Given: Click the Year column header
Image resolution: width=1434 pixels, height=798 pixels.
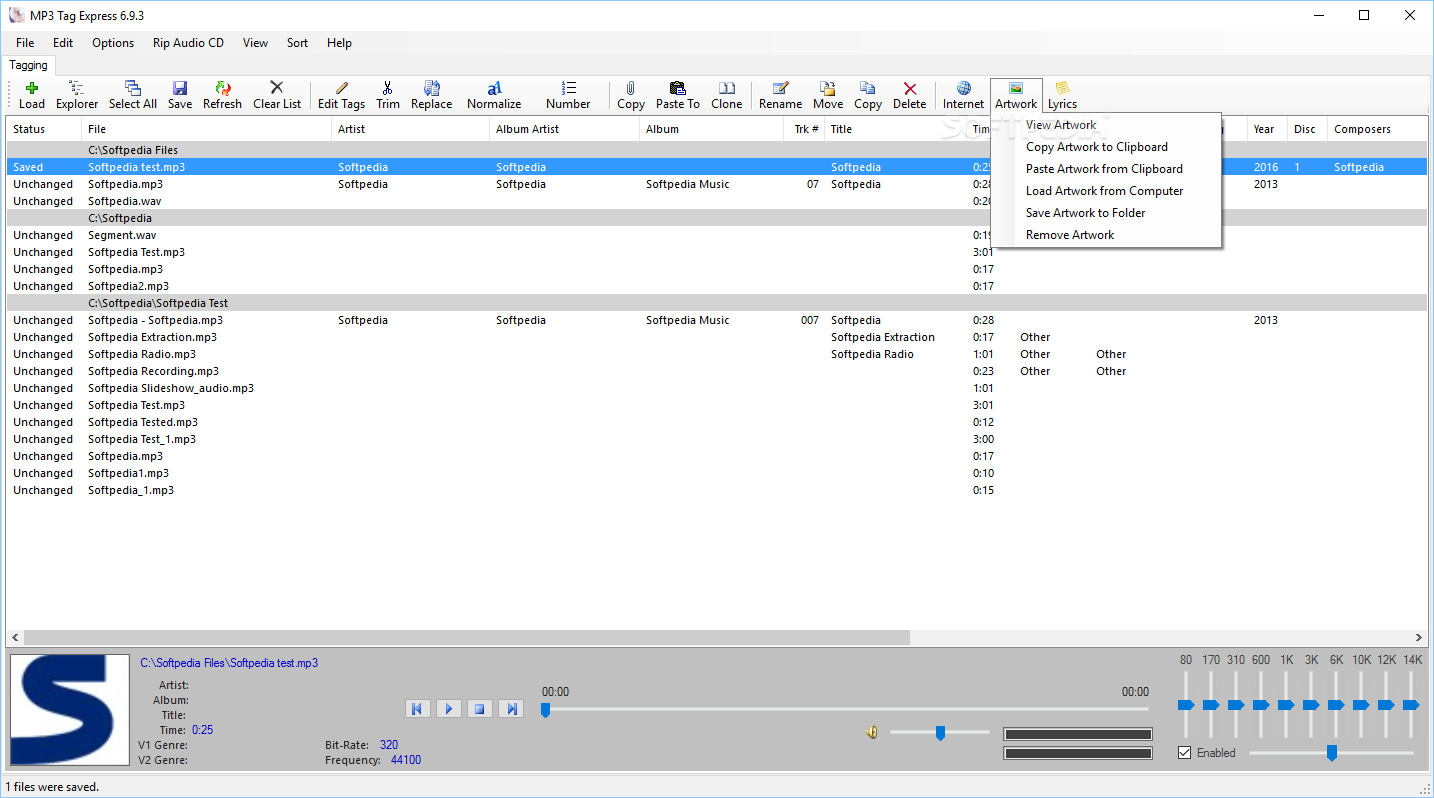Looking at the screenshot, I should [x=1267, y=129].
